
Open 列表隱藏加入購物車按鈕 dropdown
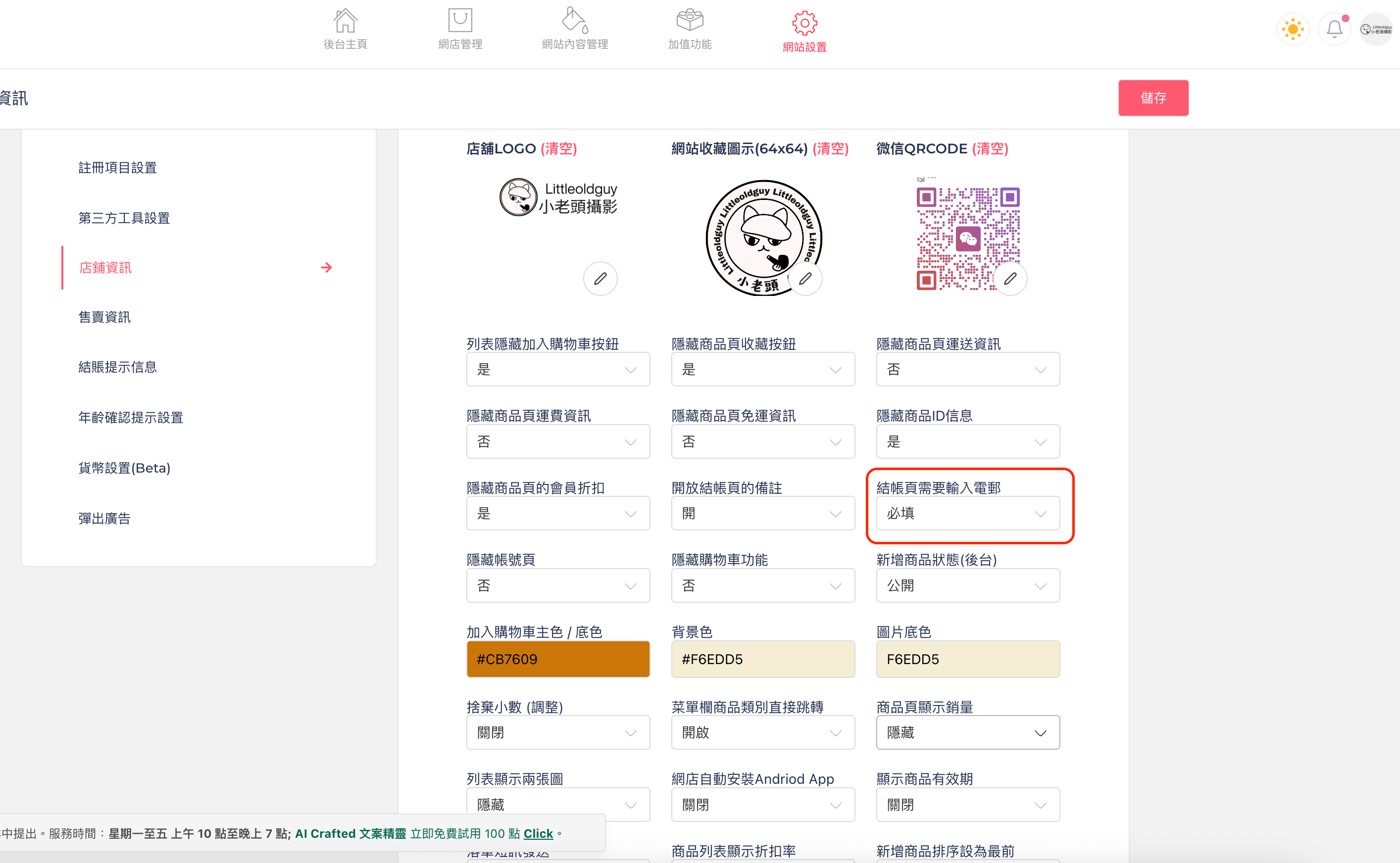pyautogui.click(x=557, y=369)
